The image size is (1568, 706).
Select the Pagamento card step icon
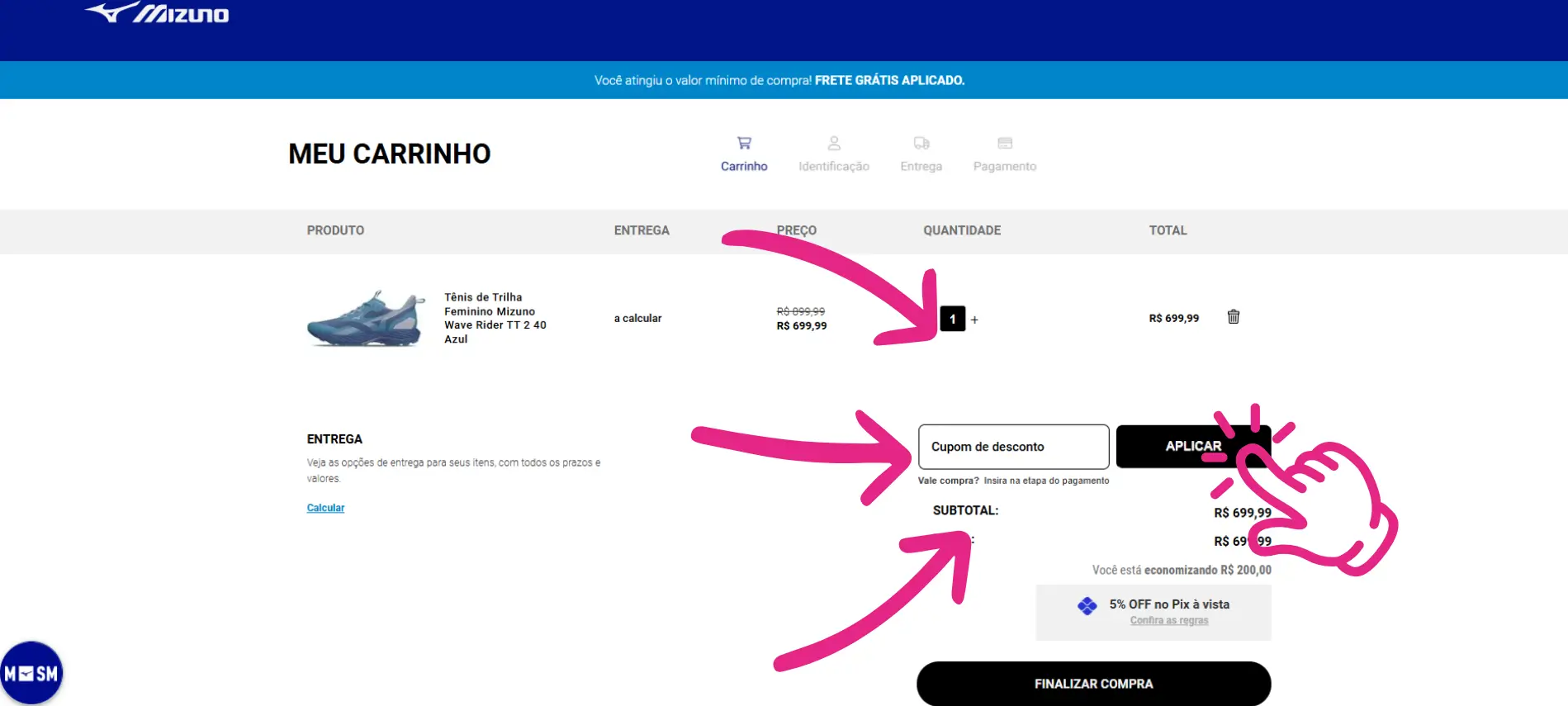(1005, 143)
